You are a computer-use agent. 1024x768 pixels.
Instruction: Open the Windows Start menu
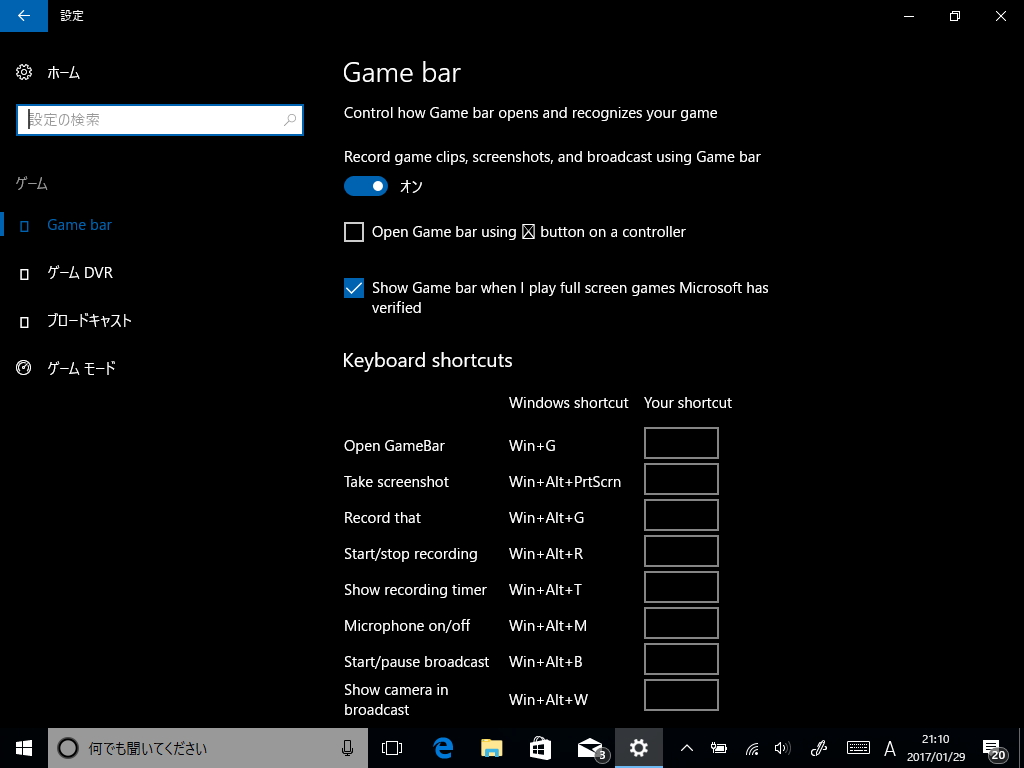[24, 748]
